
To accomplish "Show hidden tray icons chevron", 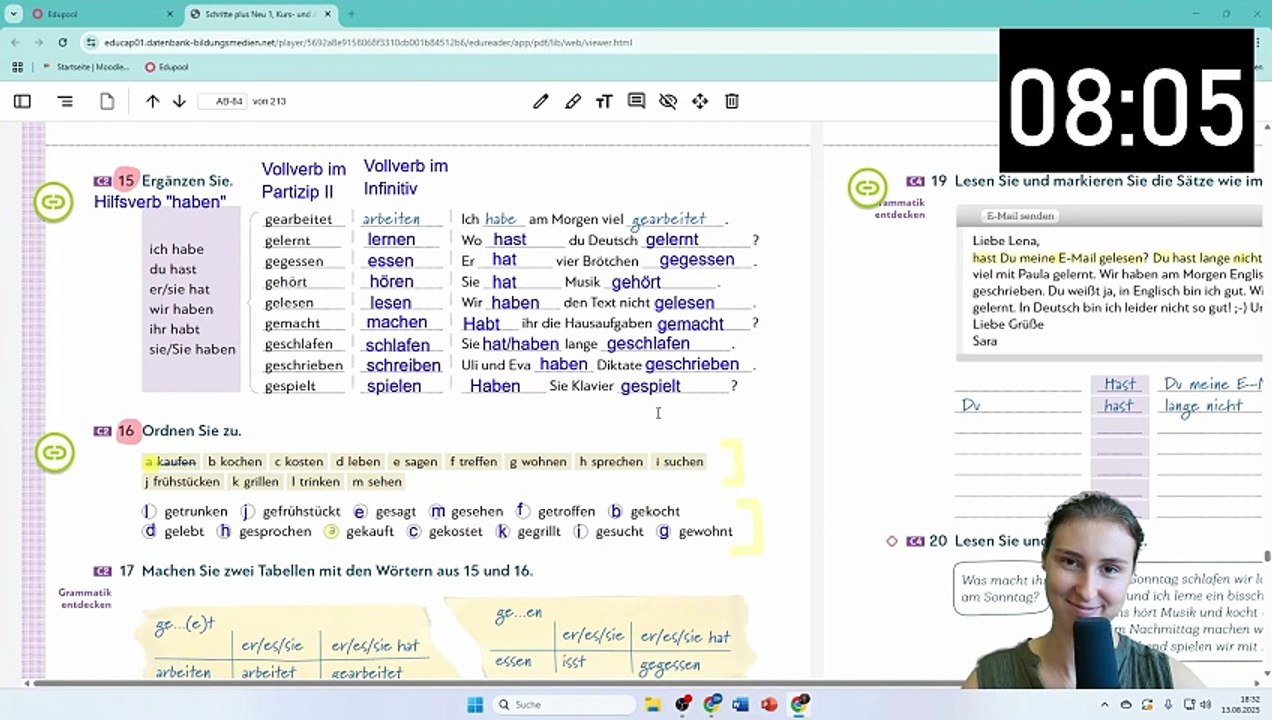I will (x=1104, y=705).
